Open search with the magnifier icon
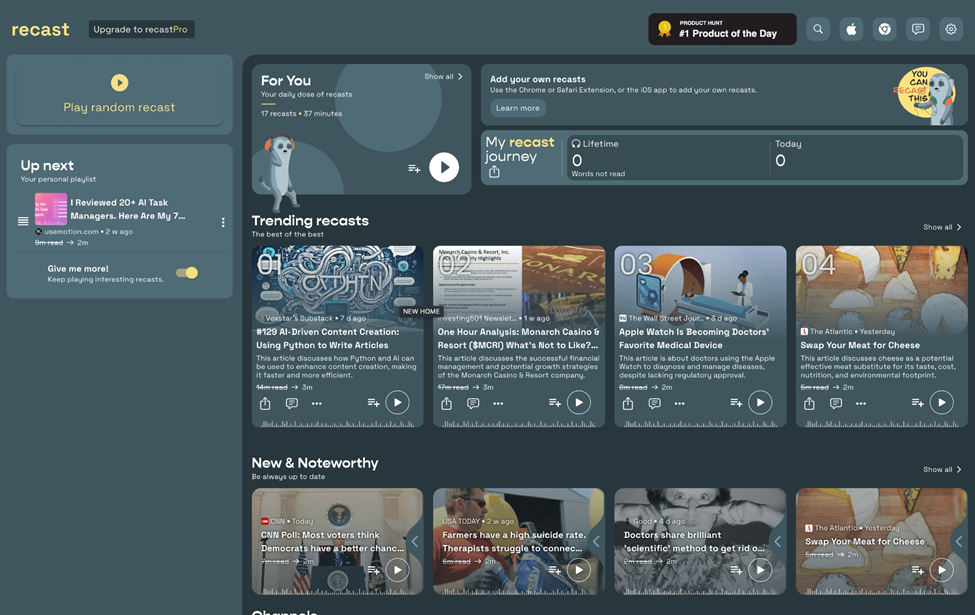Viewport: 975px width, 615px height. click(818, 29)
